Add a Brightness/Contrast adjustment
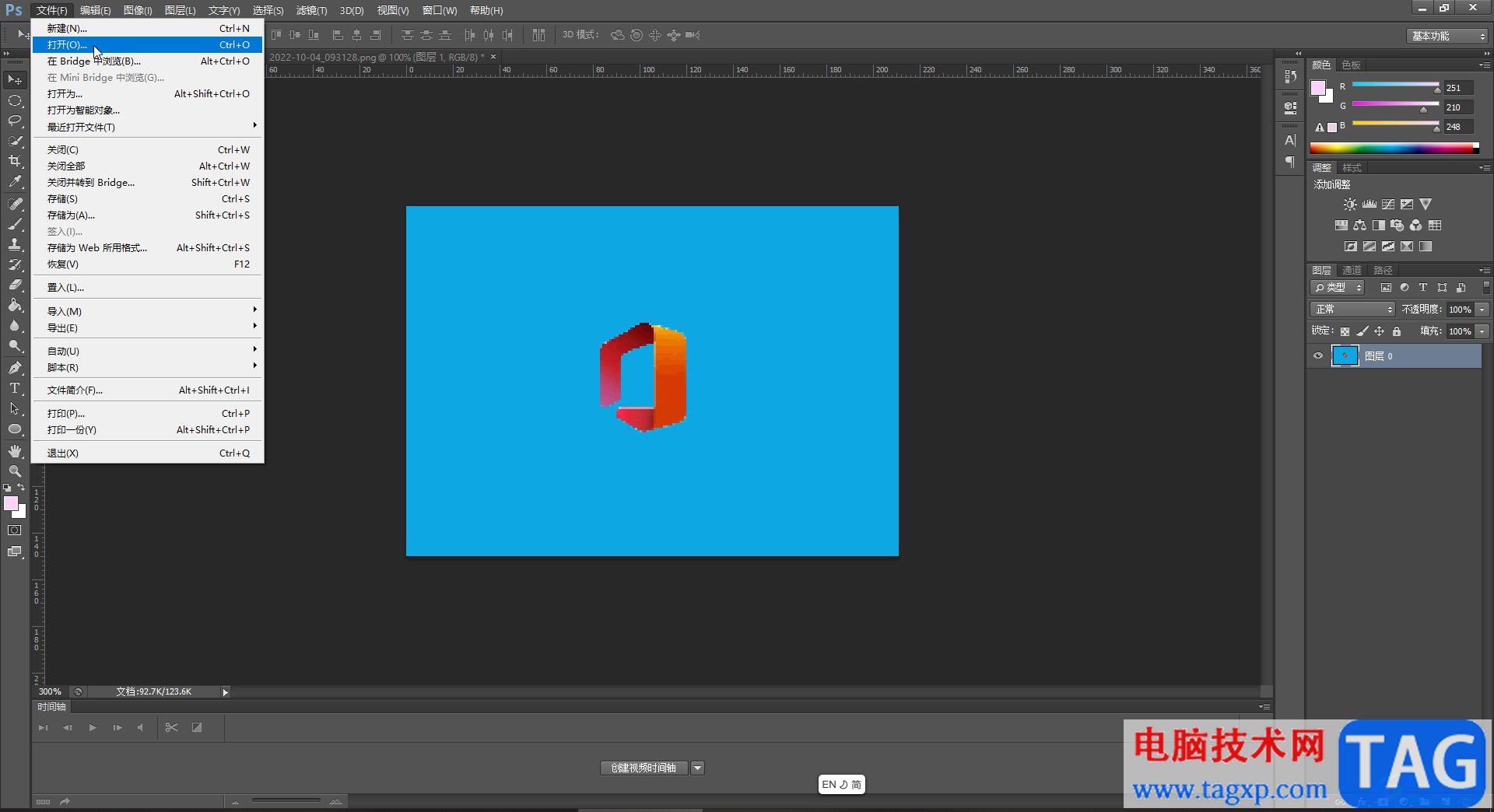 1350,205
